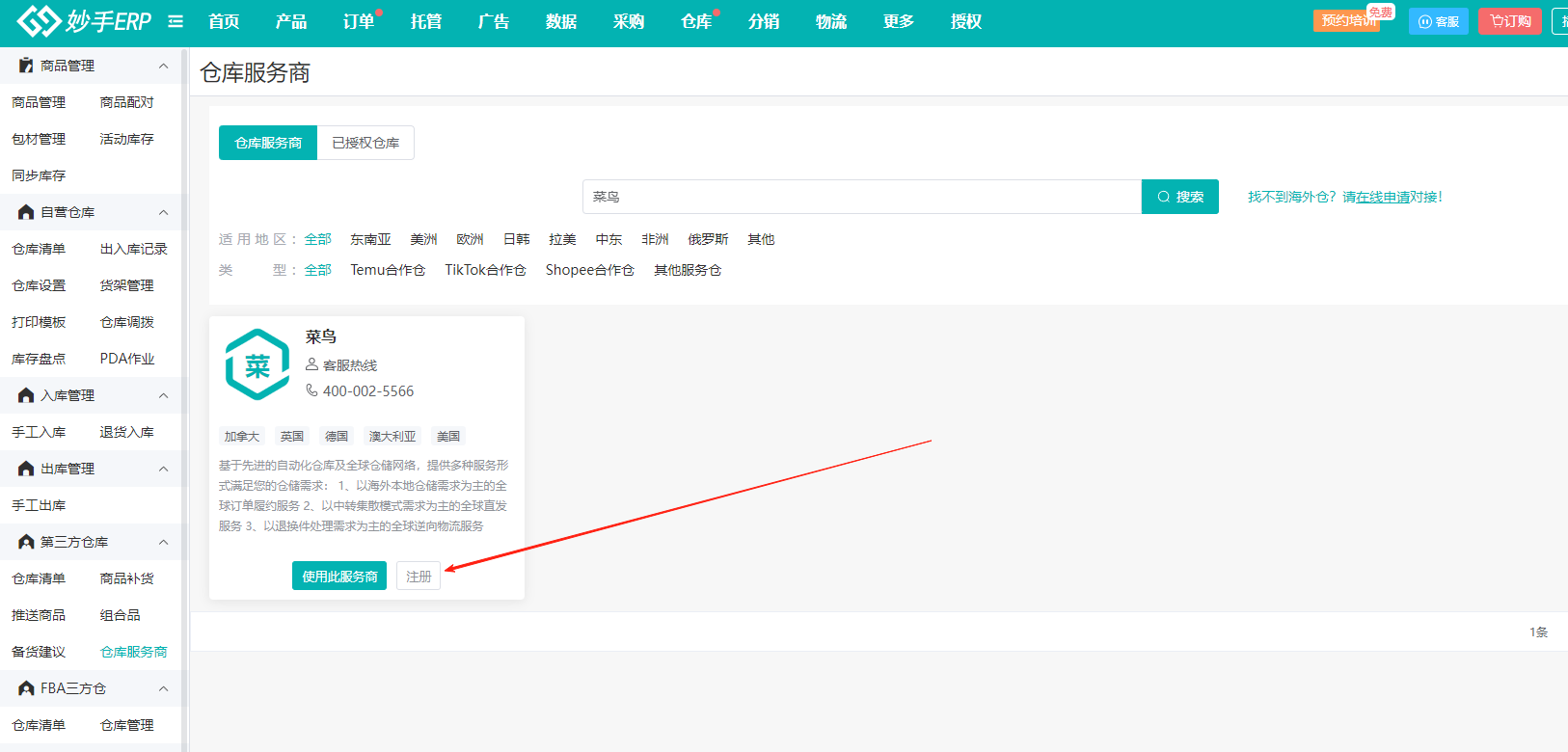Filter region by 欧洲

[x=470, y=239]
